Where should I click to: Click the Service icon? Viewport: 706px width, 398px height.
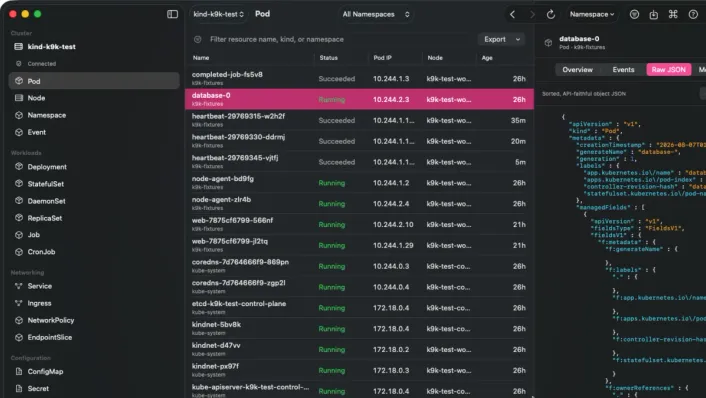19,286
